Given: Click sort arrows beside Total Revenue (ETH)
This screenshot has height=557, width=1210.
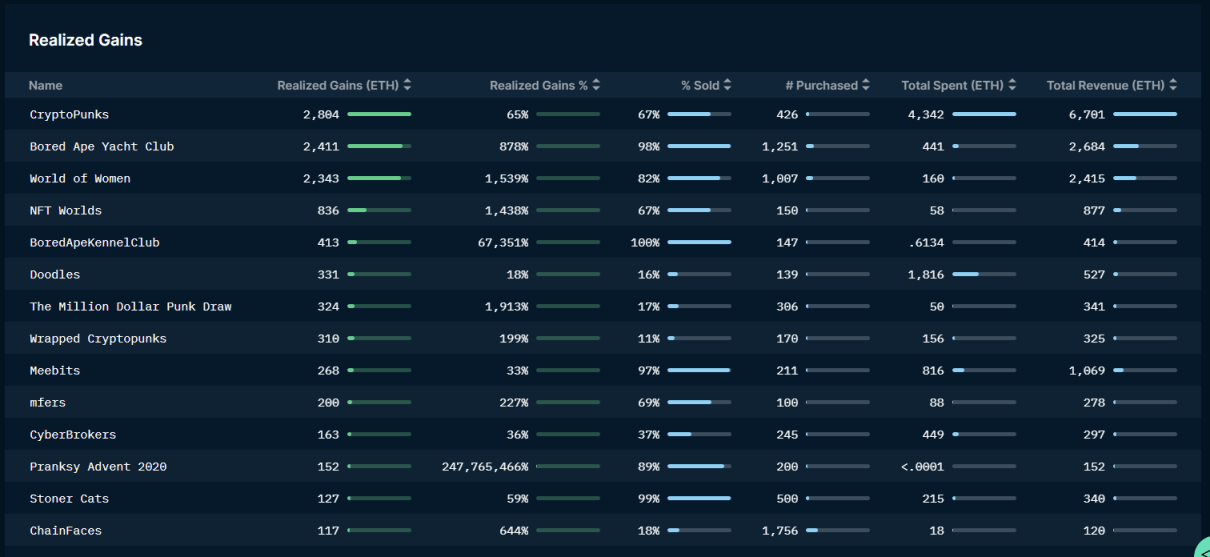Looking at the screenshot, I should point(1173,86).
